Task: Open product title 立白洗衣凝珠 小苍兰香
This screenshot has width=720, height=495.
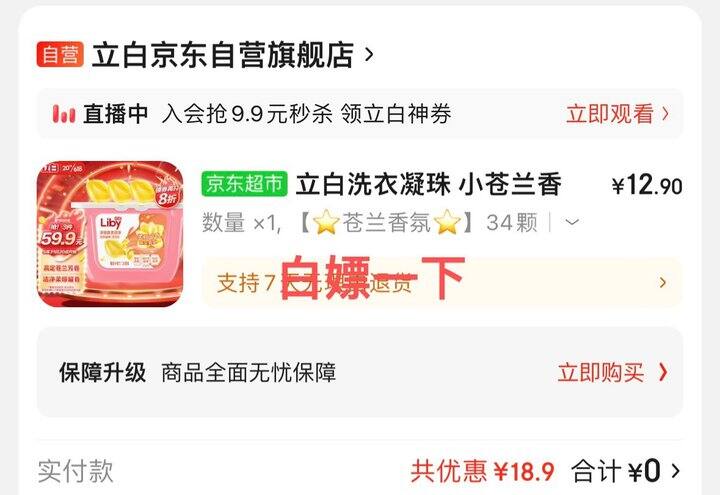Action: pyautogui.click(x=428, y=185)
